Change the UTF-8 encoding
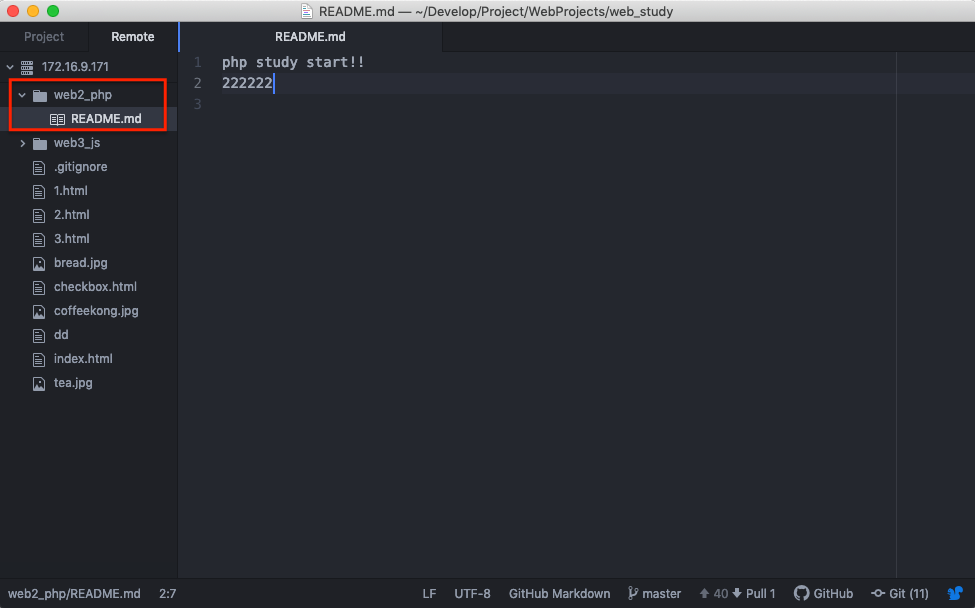Viewport: 975px width, 608px height. click(472, 594)
